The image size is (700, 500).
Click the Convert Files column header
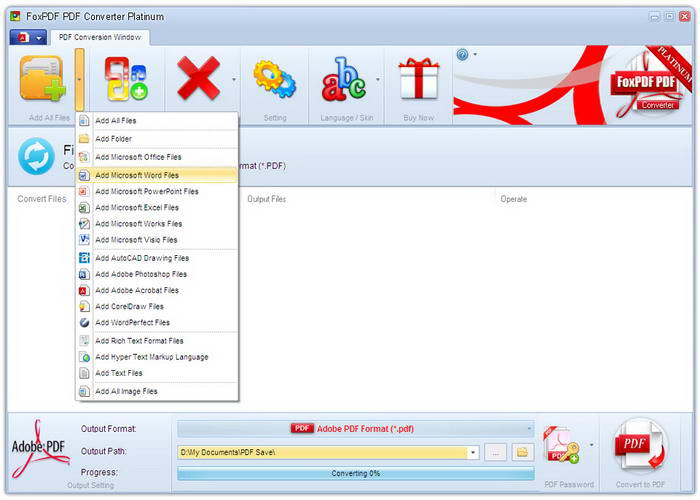[42, 199]
